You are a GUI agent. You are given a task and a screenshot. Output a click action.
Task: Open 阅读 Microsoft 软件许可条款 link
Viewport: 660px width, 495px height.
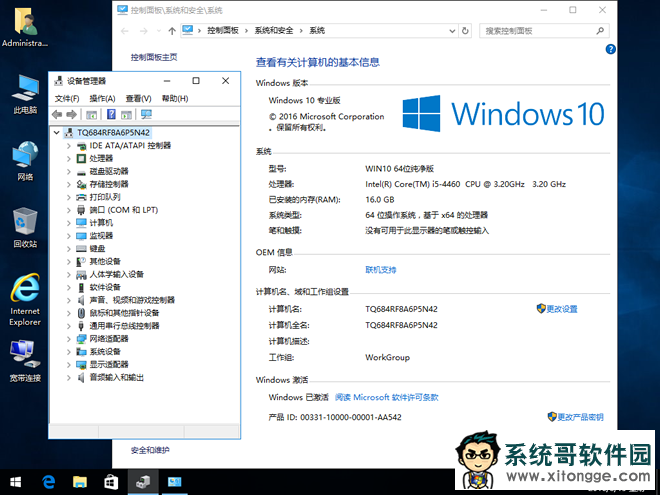386,397
